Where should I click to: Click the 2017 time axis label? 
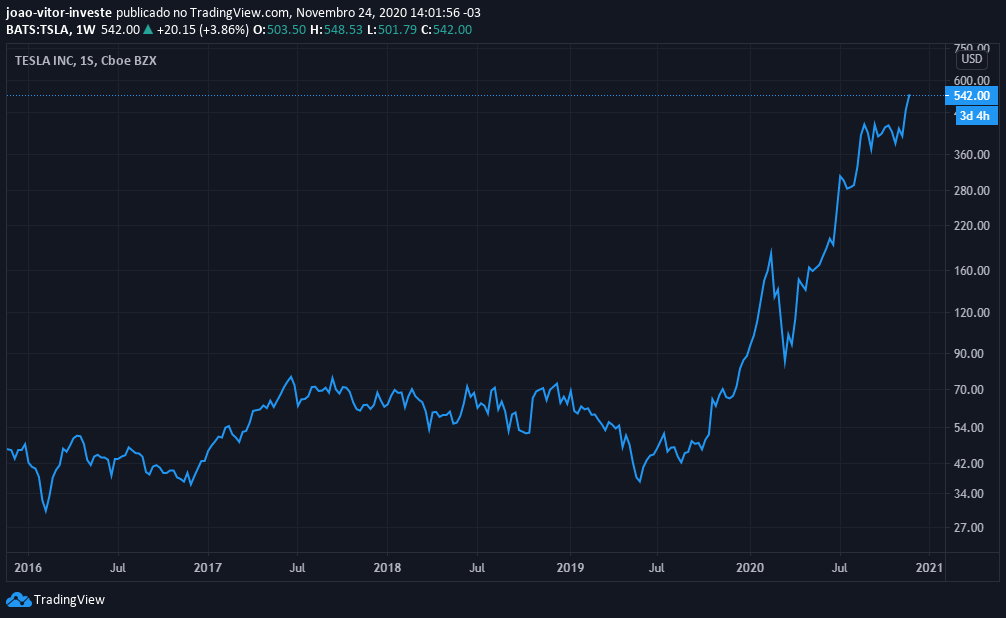click(x=208, y=568)
